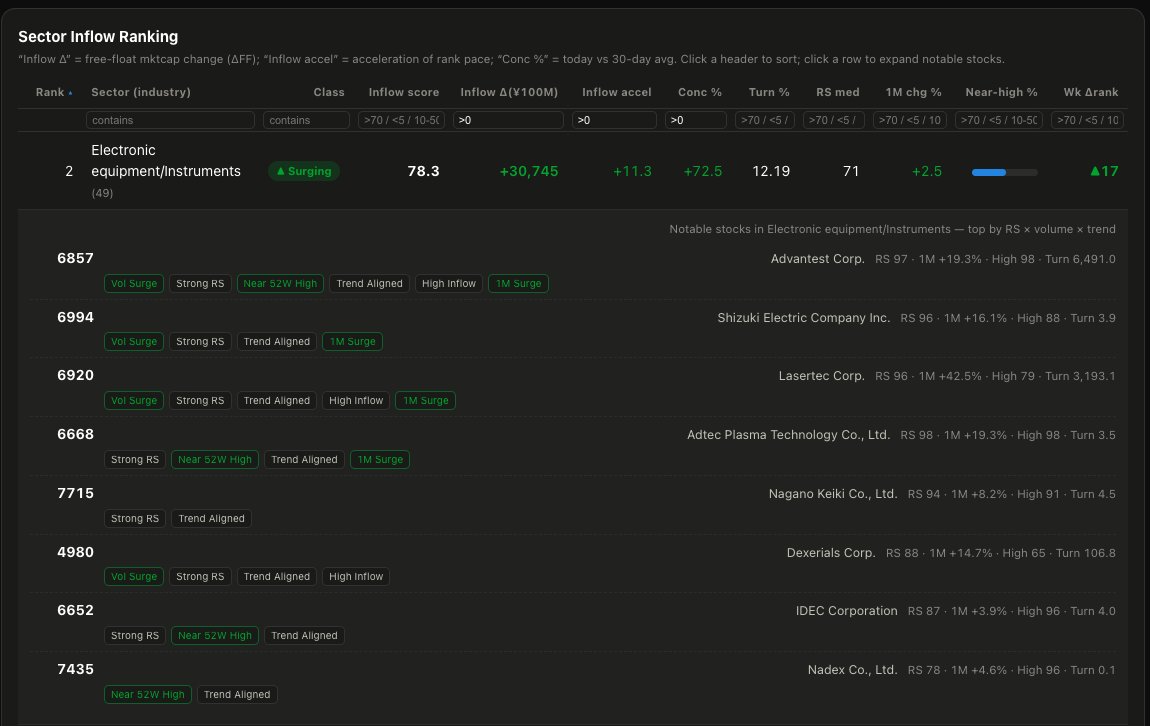
Task: Sort by the Near-high % column header
Action: [1001, 92]
